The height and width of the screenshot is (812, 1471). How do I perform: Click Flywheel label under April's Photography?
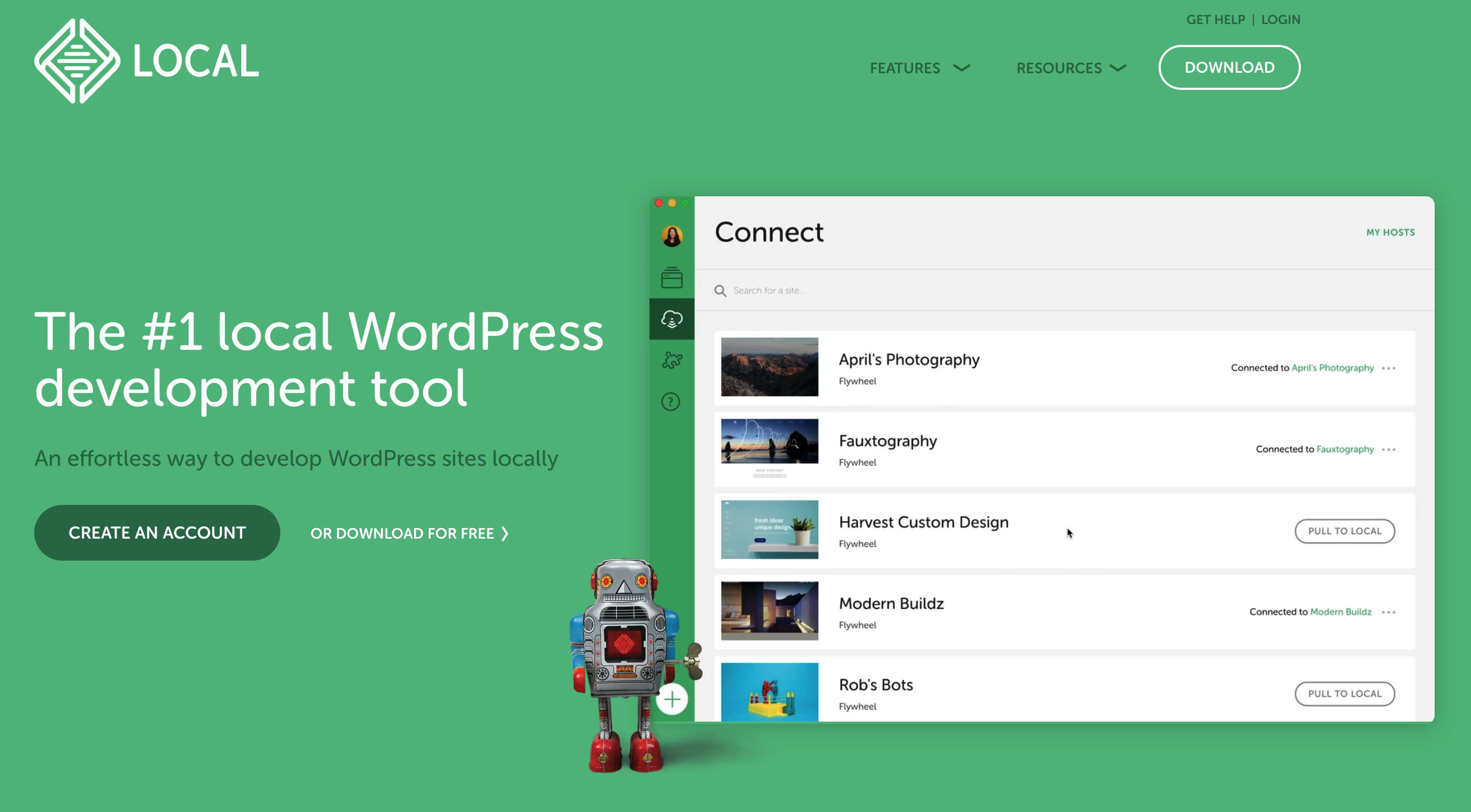point(857,381)
